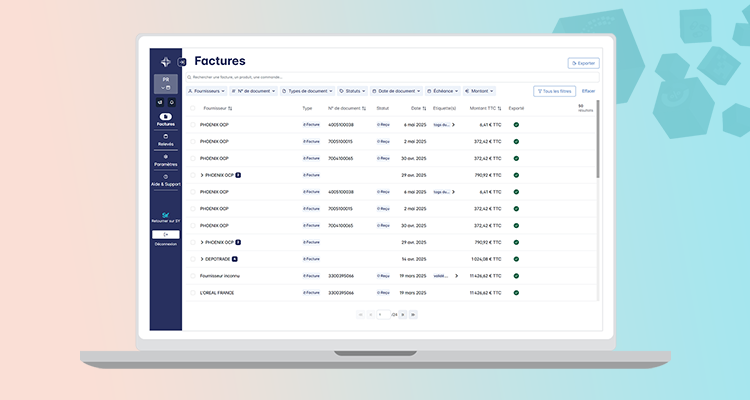
Task: Collapse the sidebar with the toggle icon
Action: tap(182, 62)
